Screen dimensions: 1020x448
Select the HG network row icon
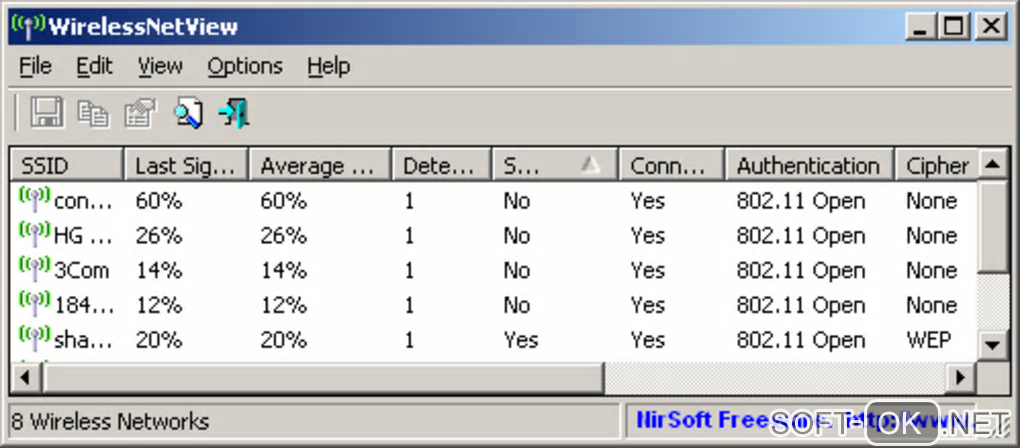34,235
